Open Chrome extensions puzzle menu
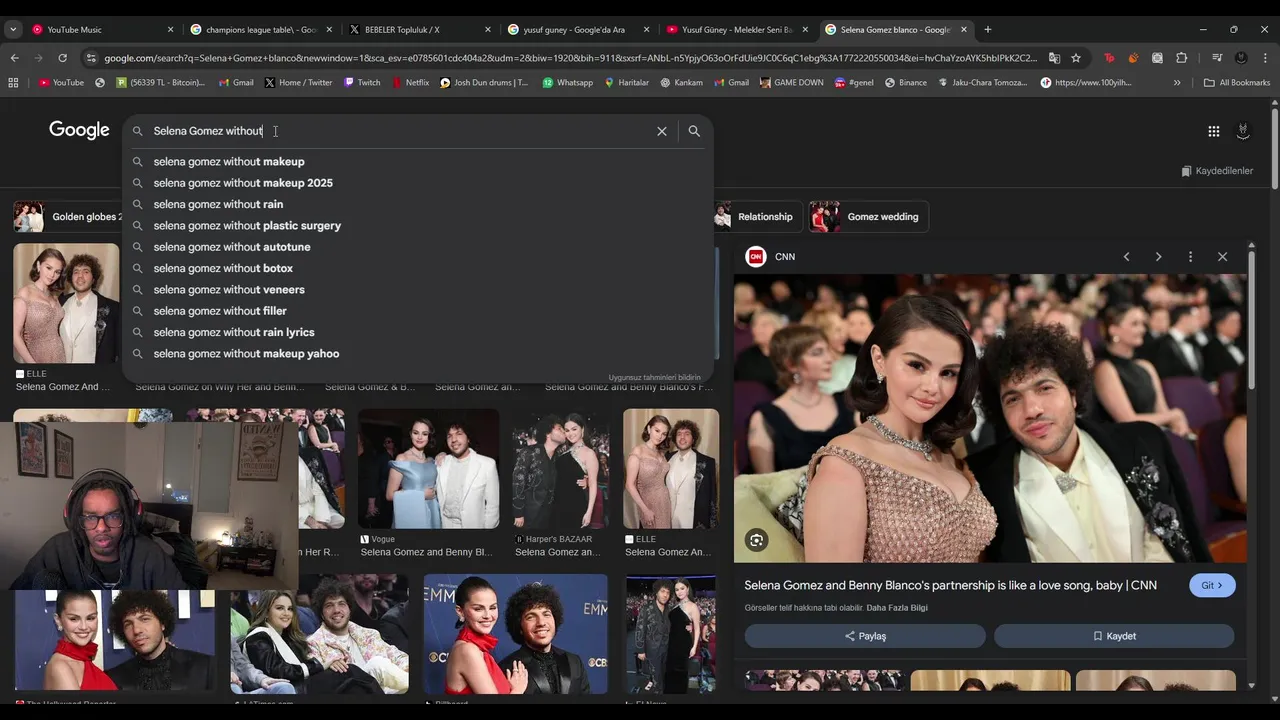 coord(1181,58)
